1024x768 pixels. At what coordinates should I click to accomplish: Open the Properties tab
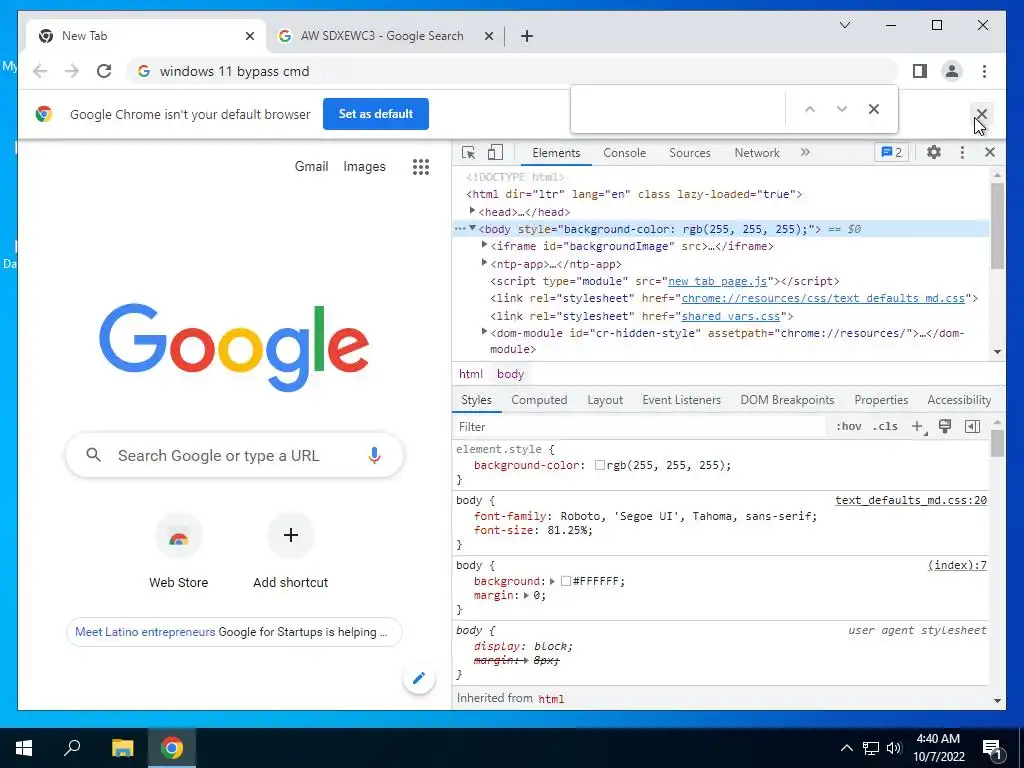[x=881, y=400]
